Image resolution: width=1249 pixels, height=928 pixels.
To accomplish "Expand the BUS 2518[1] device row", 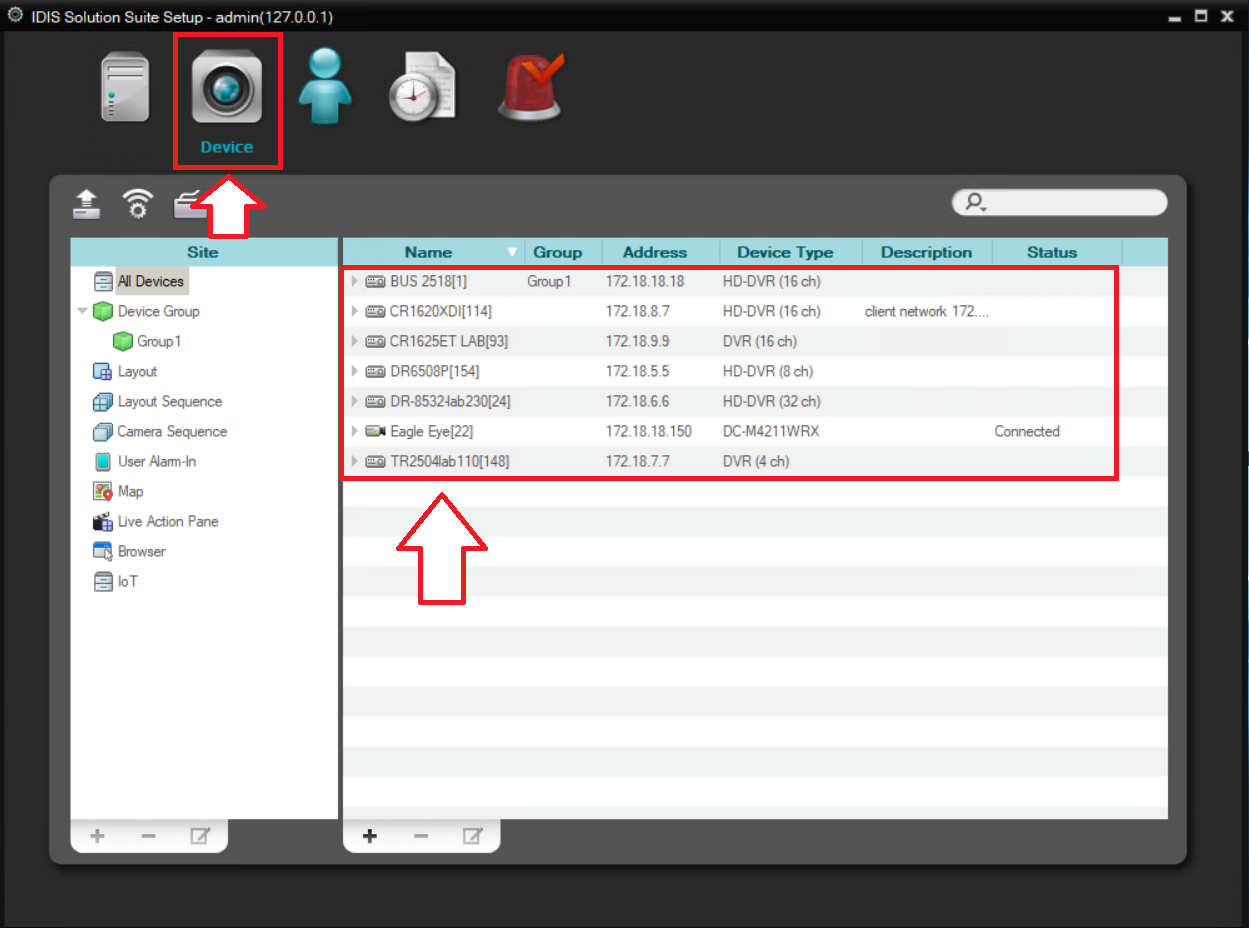I will pyautogui.click(x=354, y=281).
